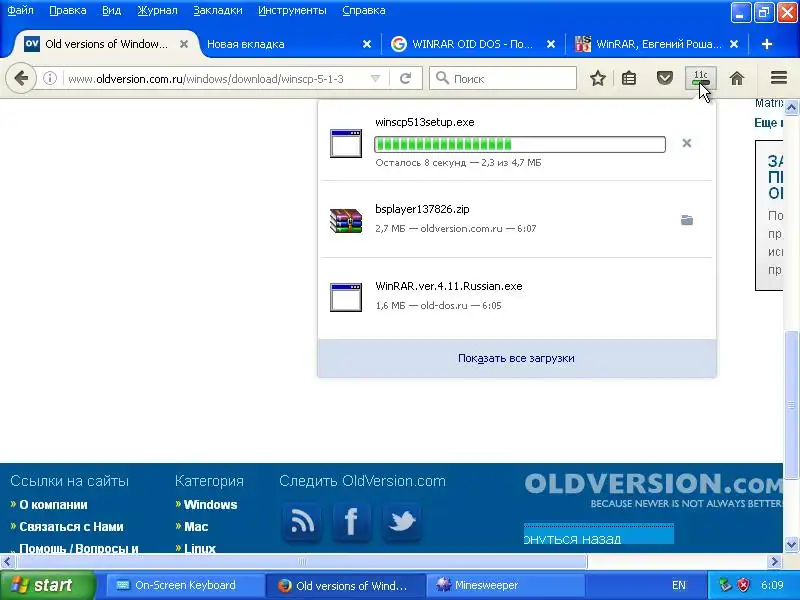
Task: Click the bsplayer137826.zip download entry text
Action: click(422, 209)
